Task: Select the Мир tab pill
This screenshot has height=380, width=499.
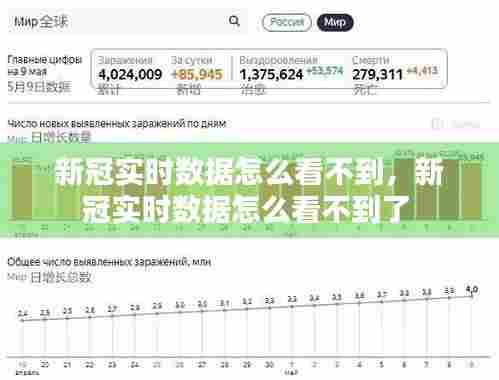Action: [x=335, y=22]
